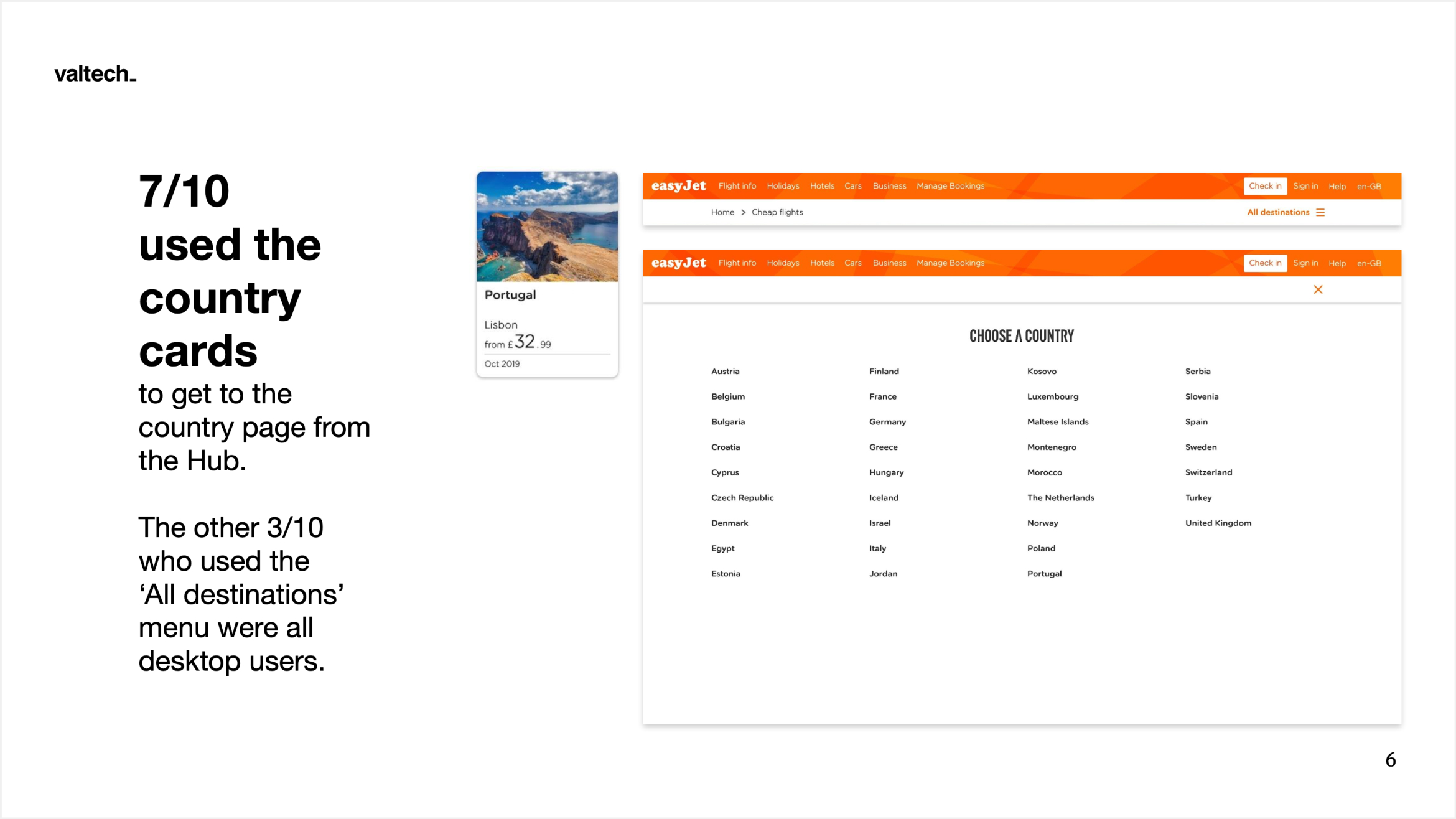This screenshot has width=1456, height=819.
Task: Choose Estonia from the country list
Action: (x=726, y=574)
